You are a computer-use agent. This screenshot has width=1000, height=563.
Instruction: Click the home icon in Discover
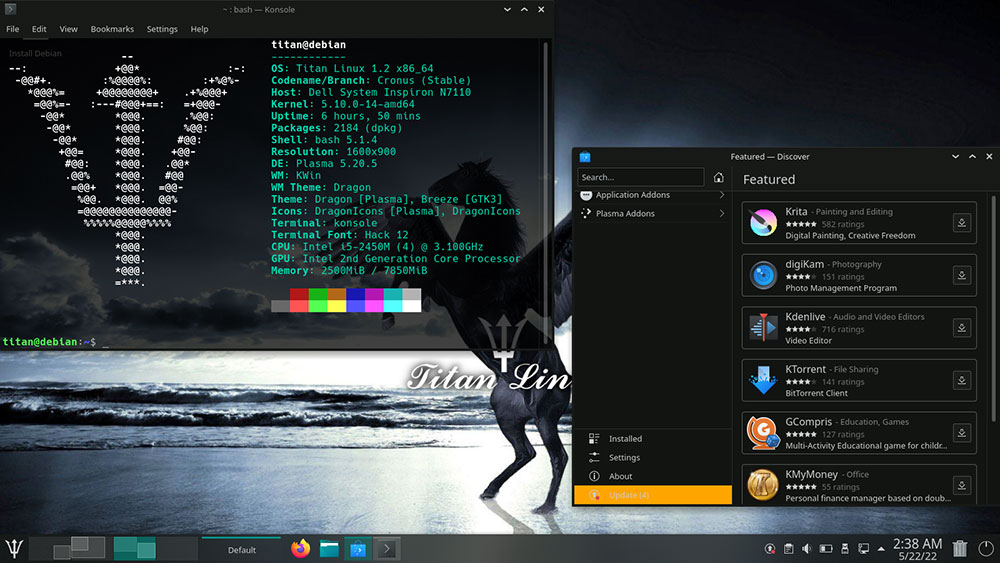click(x=718, y=177)
